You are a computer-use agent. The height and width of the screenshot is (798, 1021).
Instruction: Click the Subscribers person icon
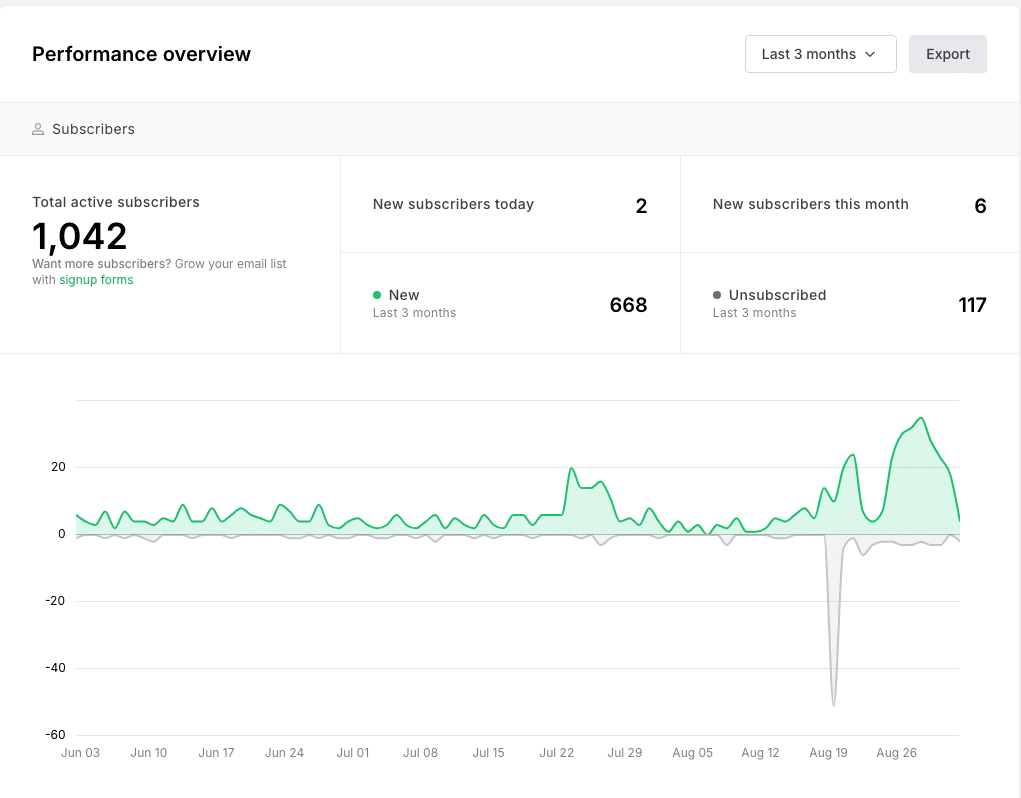point(38,129)
